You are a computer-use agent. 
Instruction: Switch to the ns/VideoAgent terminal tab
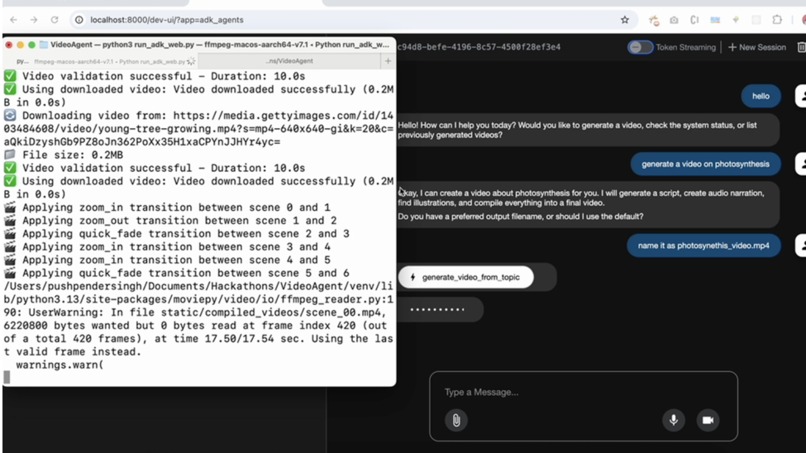(289, 61)
